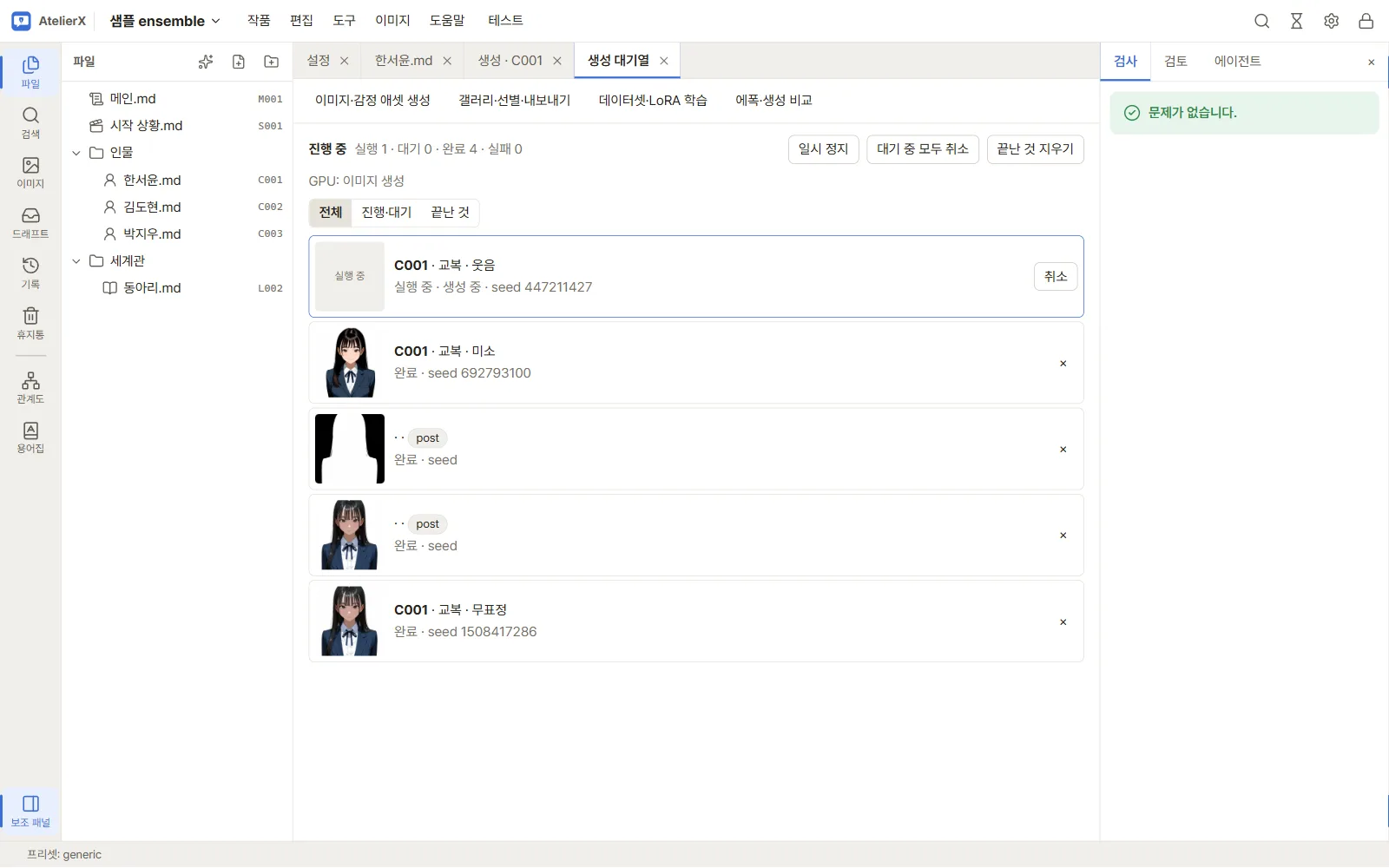Select the 갤러리·선별·내보내기 sub-tab
The width and height of the screenshot is (1389, 868).
[x=515, y=101]
